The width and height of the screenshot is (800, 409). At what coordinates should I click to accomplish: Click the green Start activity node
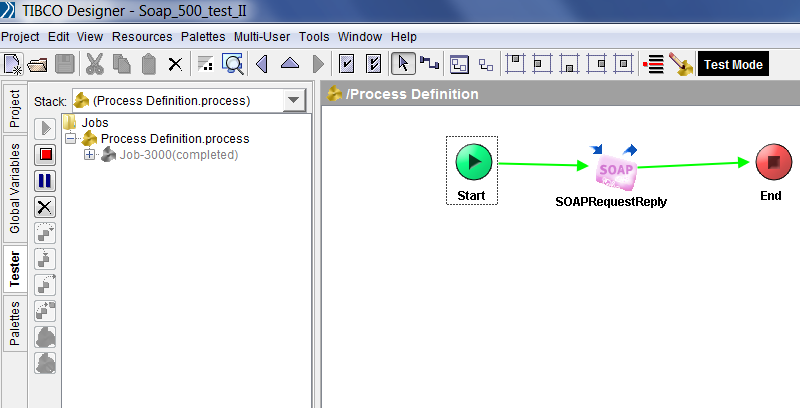pyautogui.click(x=472, y=162)
